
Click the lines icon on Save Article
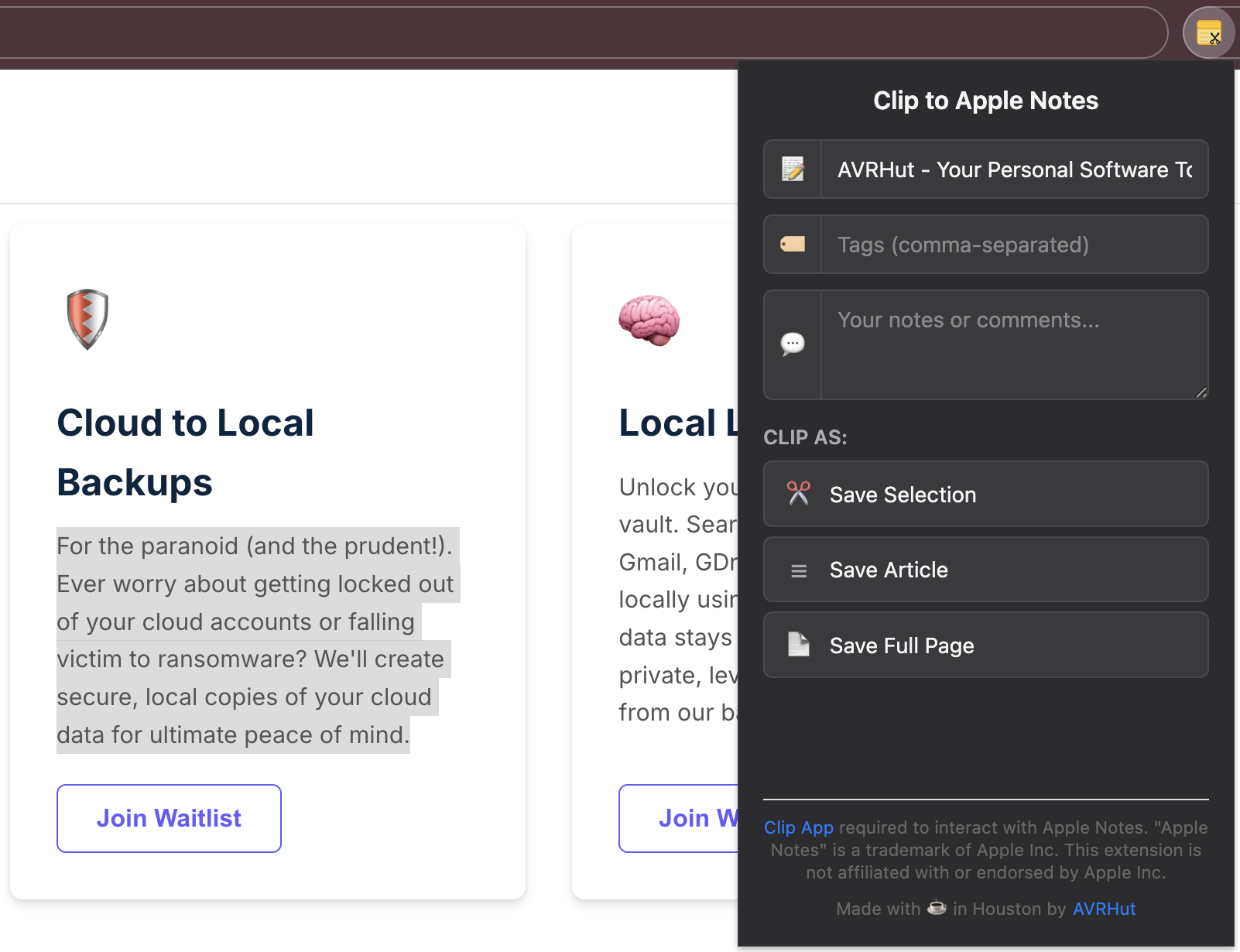(x=799, y=571)
